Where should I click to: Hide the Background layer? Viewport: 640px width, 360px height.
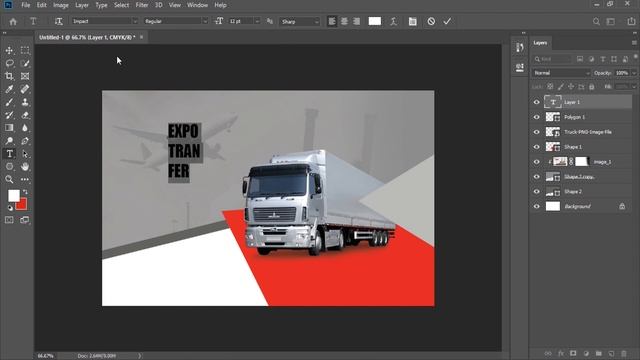click(x=536, y=207)
